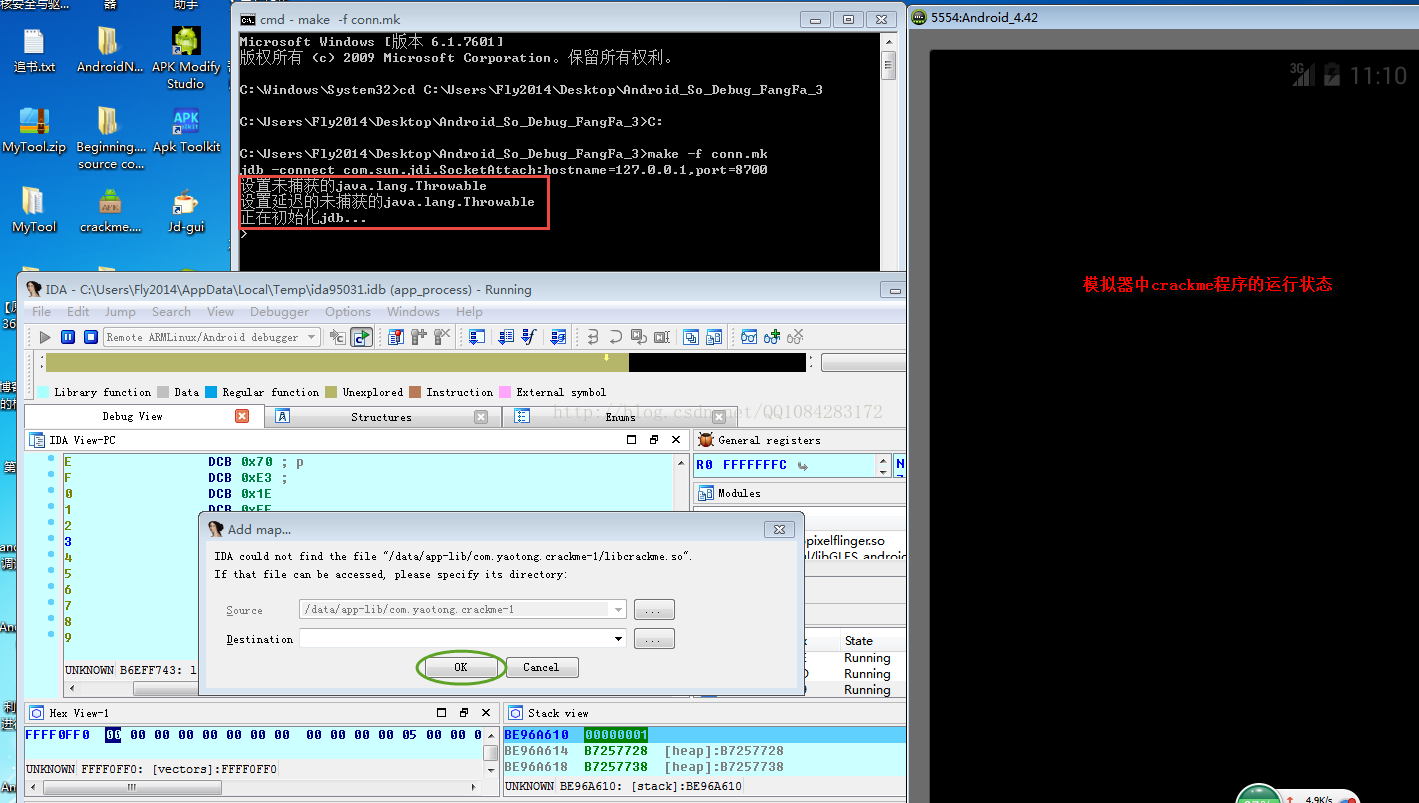Click the navigation band yellow position marker

pyautogui.click(x=606, y=357)
